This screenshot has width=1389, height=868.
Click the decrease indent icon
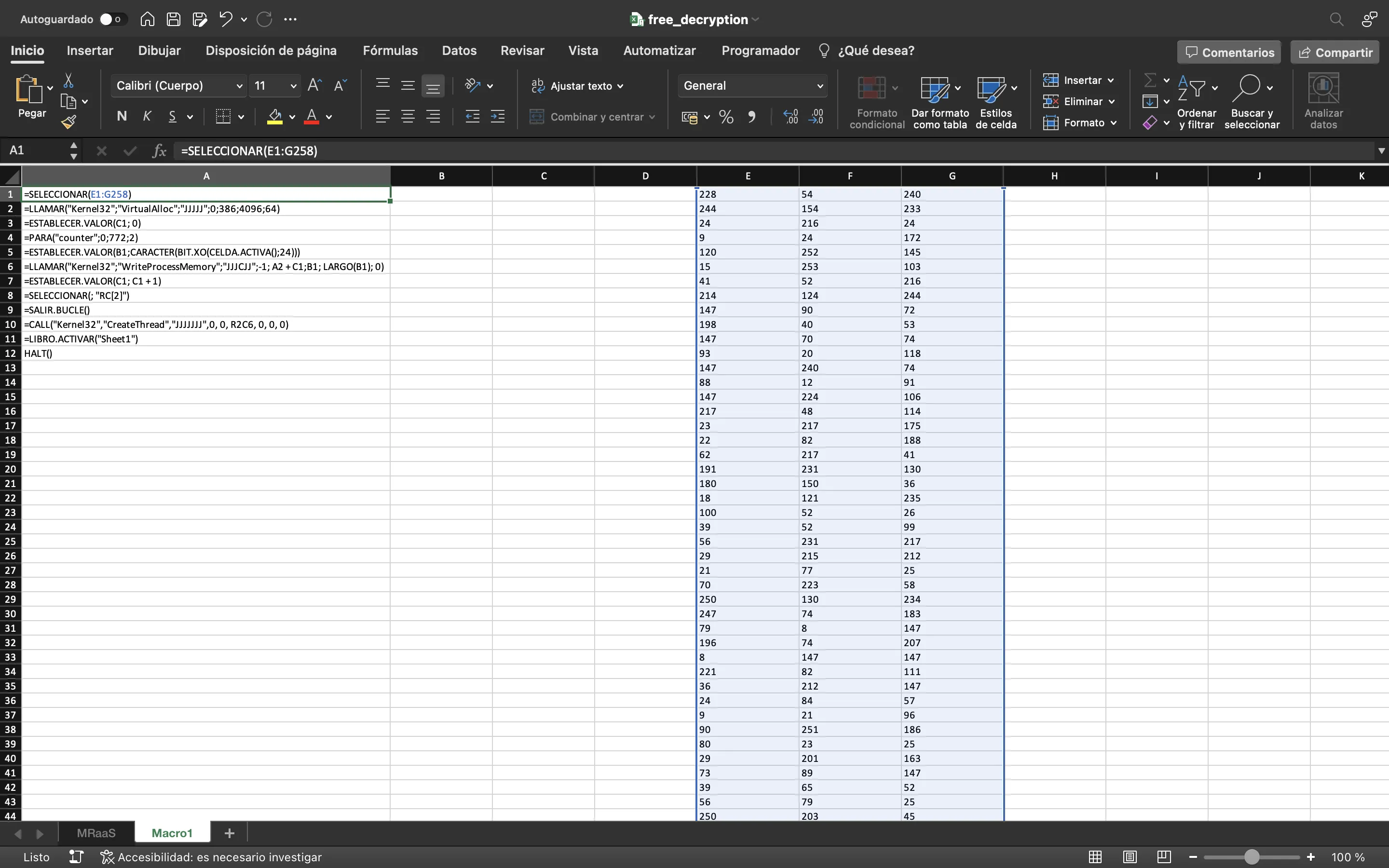tap(472, 117)
